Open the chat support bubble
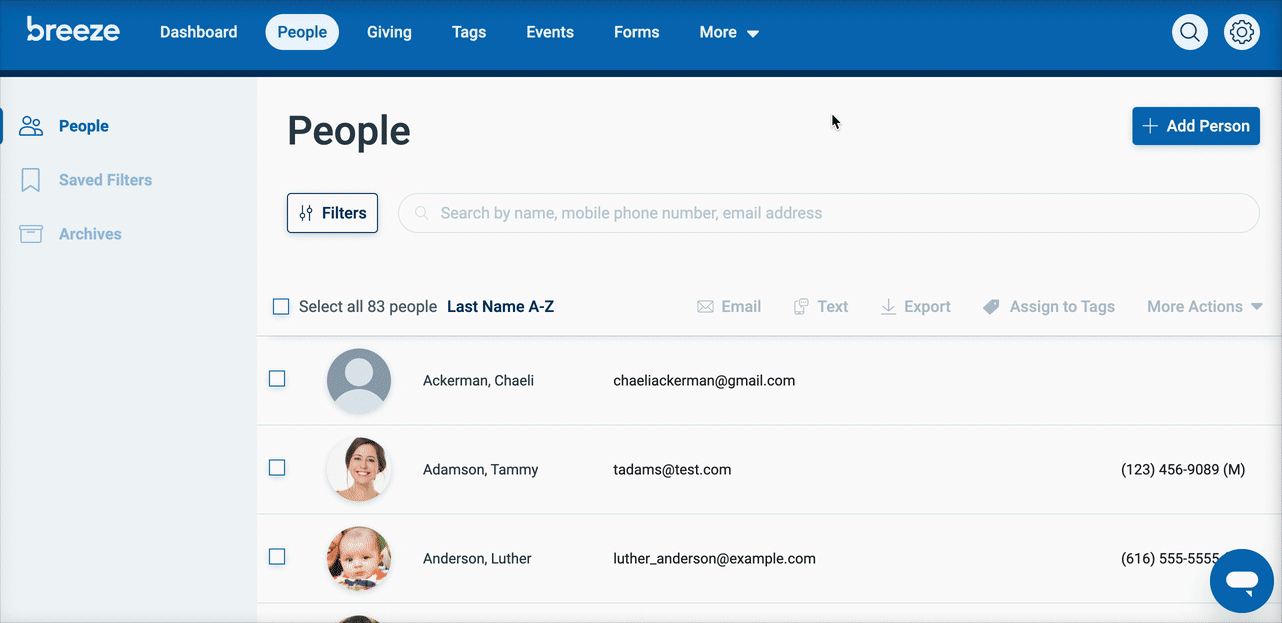The image size is (1282, 623). pyautogui.click(x=1242, y=581)
